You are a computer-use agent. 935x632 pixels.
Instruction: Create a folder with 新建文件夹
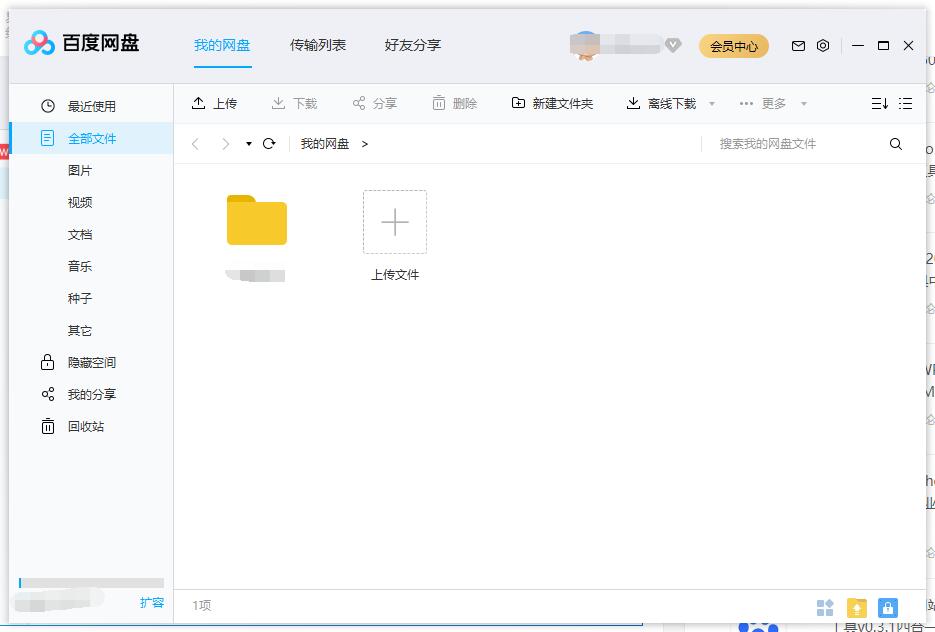coord(552,103)
